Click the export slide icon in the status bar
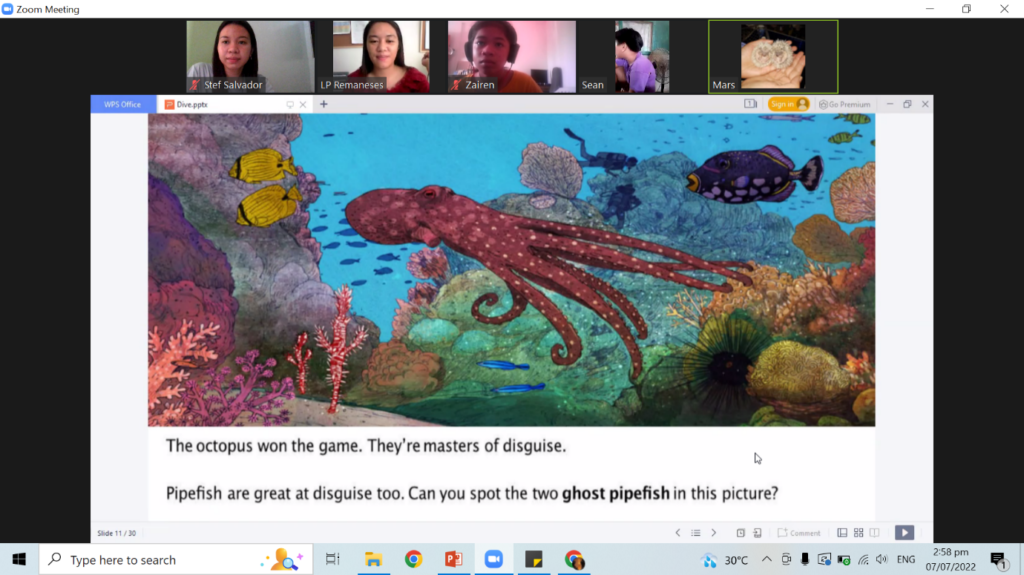 point(758,533)
